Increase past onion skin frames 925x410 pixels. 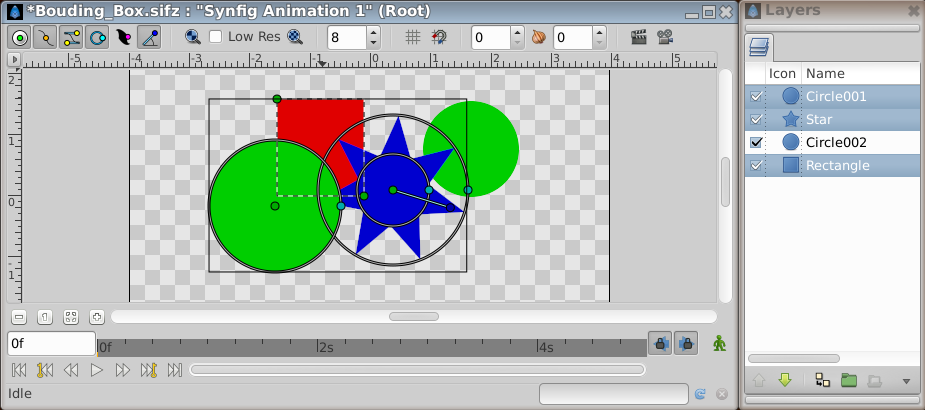click(517, 32)
